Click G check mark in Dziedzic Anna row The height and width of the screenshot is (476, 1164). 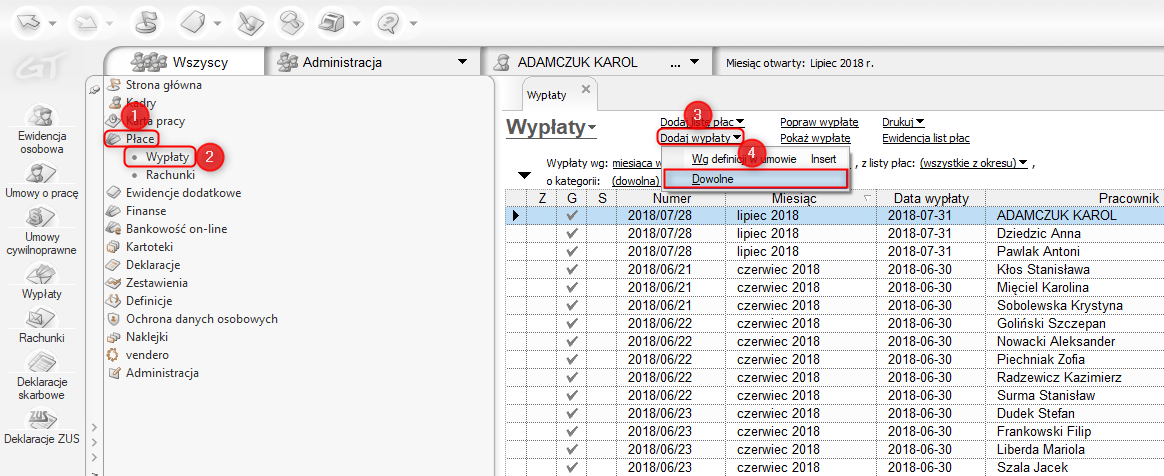[x=571, y=233]
